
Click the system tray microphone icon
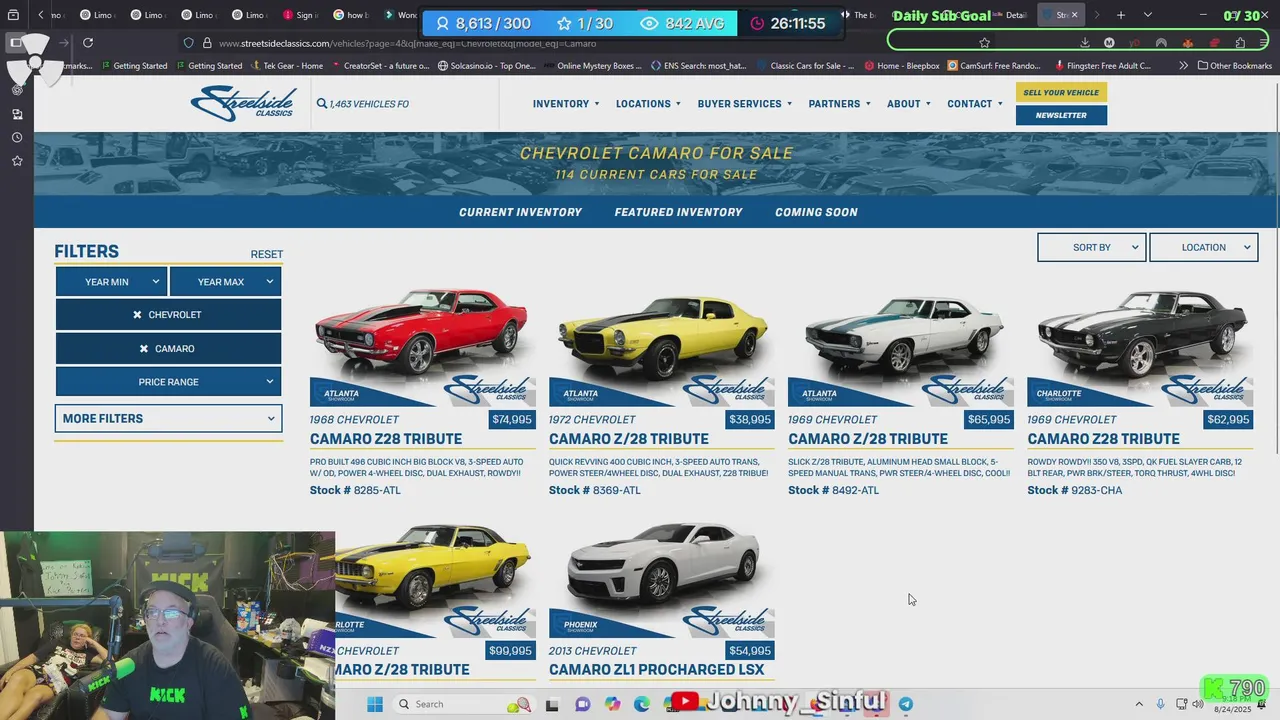click(1160, 704)
